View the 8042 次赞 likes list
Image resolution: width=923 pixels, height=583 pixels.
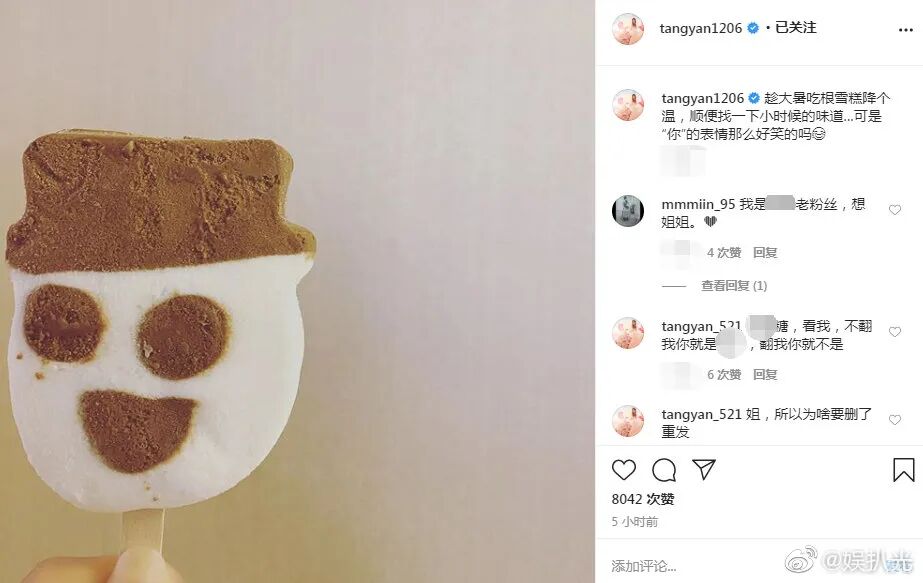(643, 499)
